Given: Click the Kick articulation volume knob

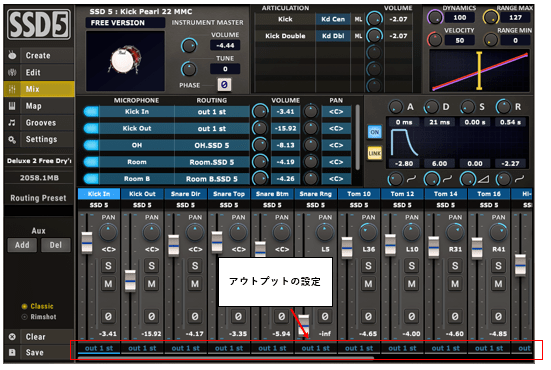Looking at the screenshot, I should 374,19.
